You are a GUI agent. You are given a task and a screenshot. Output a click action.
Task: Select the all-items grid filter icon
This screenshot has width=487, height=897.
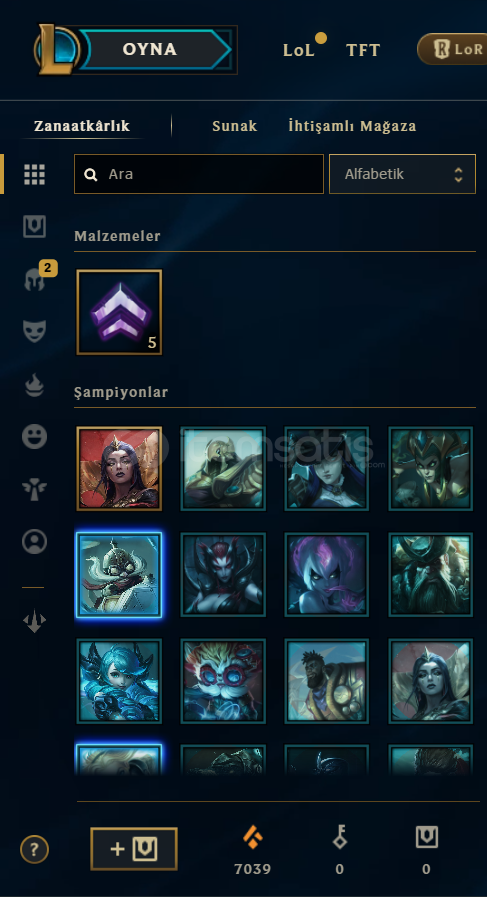click(x=34, y=174)
